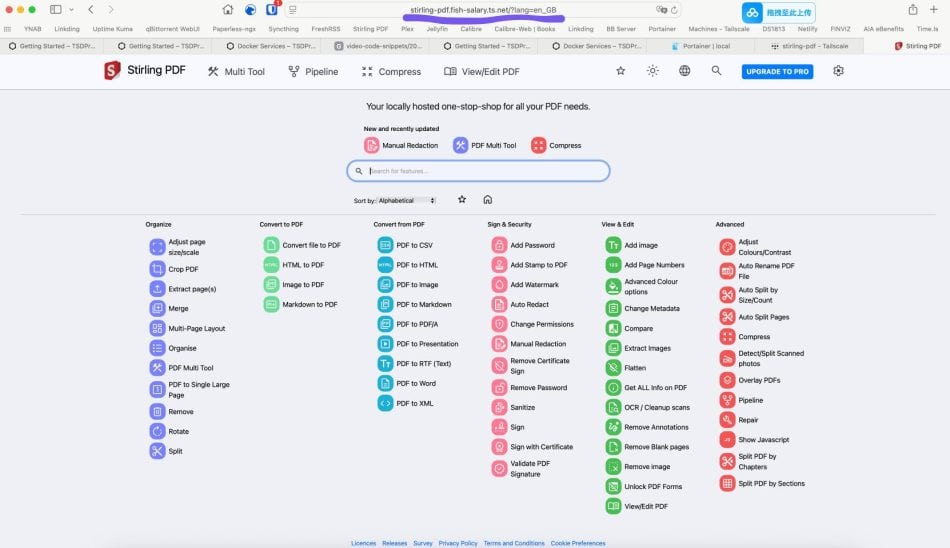The width and height of the screenshot is (950, 548).
Task: Click the Stirling PDF logo
Action: [145, 70]
